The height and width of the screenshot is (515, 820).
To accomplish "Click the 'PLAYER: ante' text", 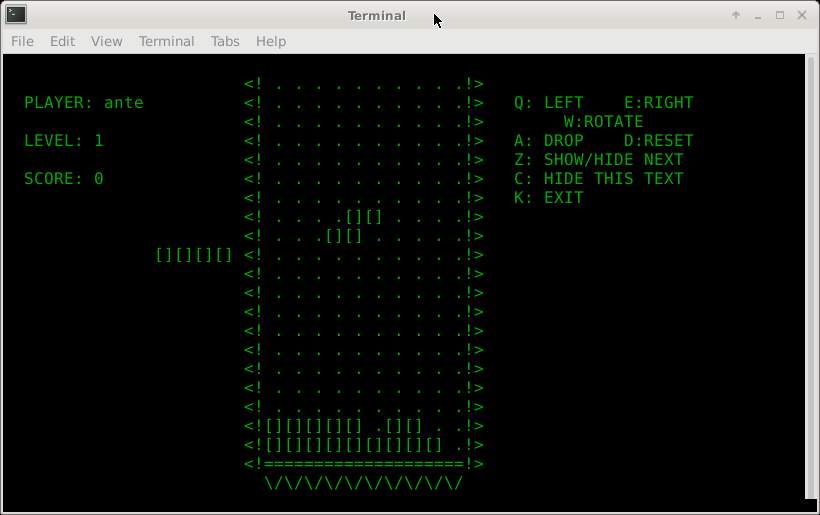I will pos(84,102).
